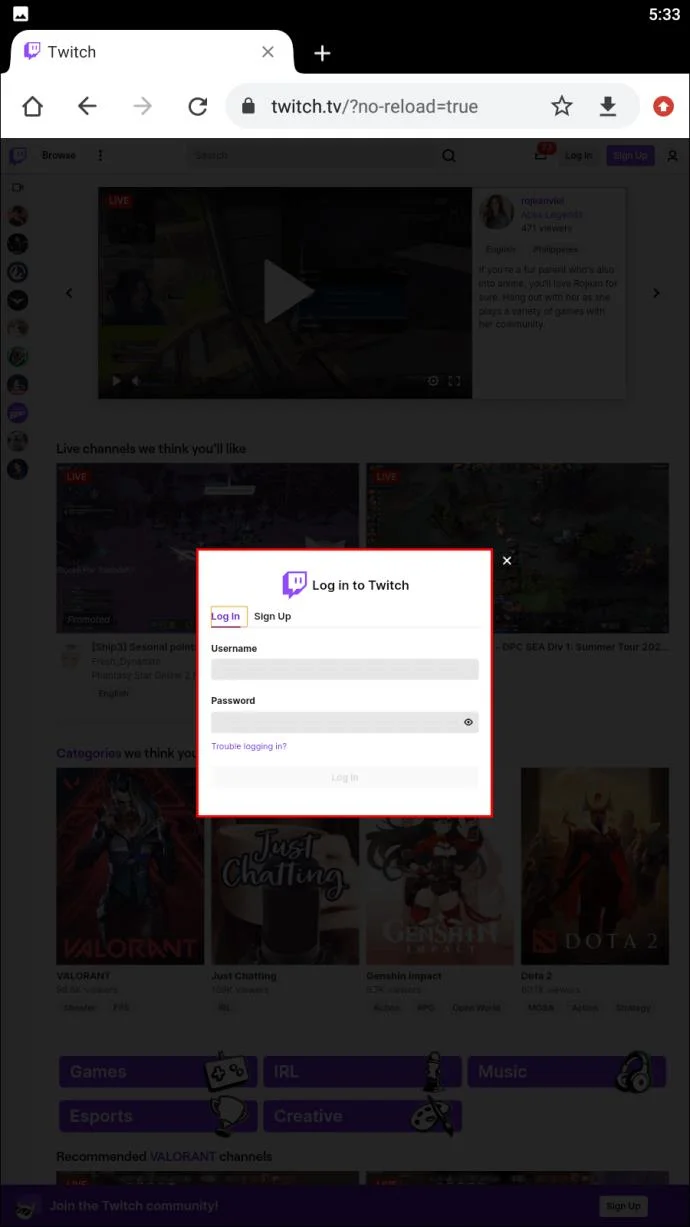Click the Categories heading link
The height and width of the screenshot is (1227, 690).
pos(88,753)
